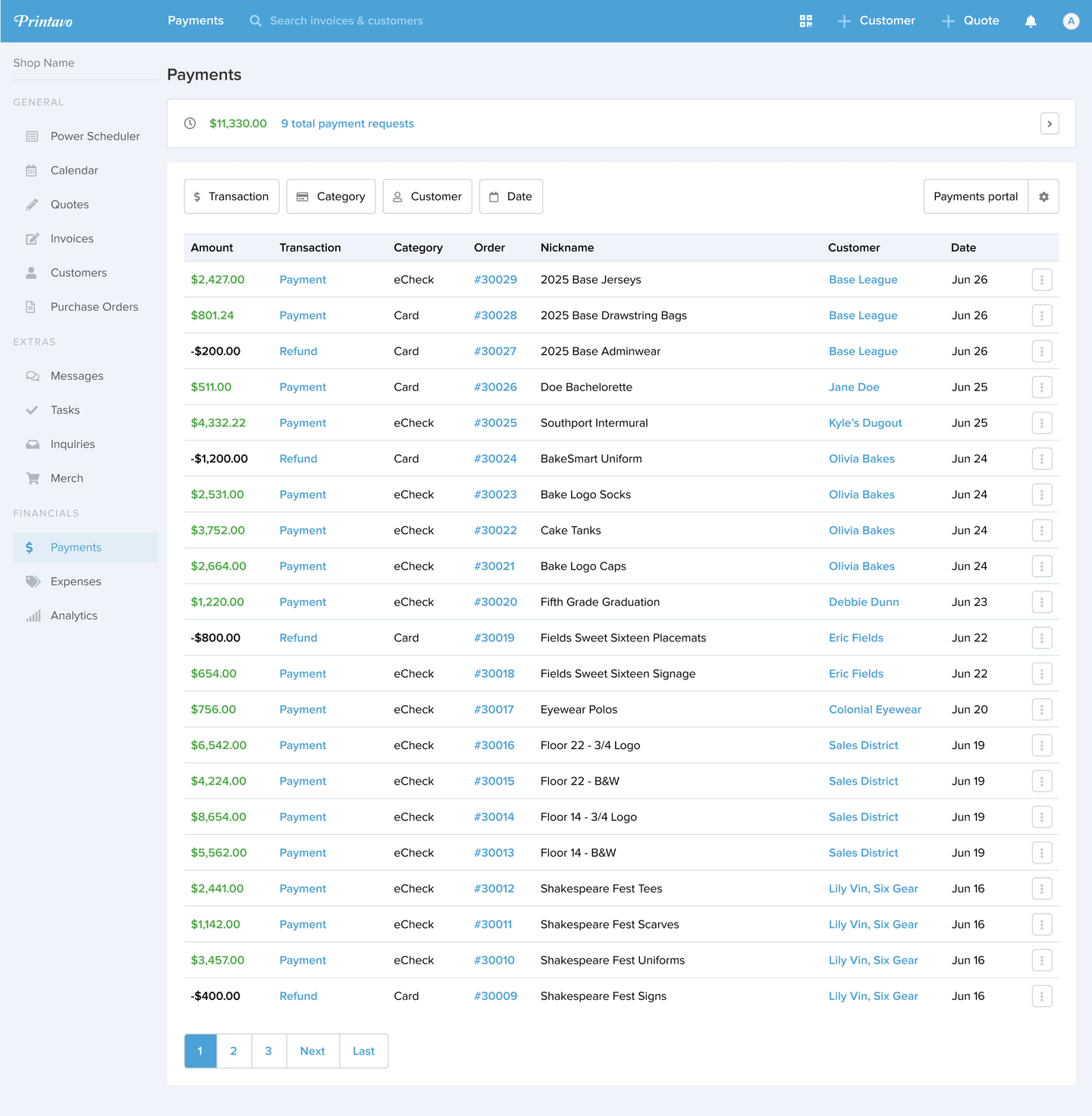Open actions menu for BakeSmart Uniform
This screenshot has width=1092, height=1116.
[x=1042, y=459]
